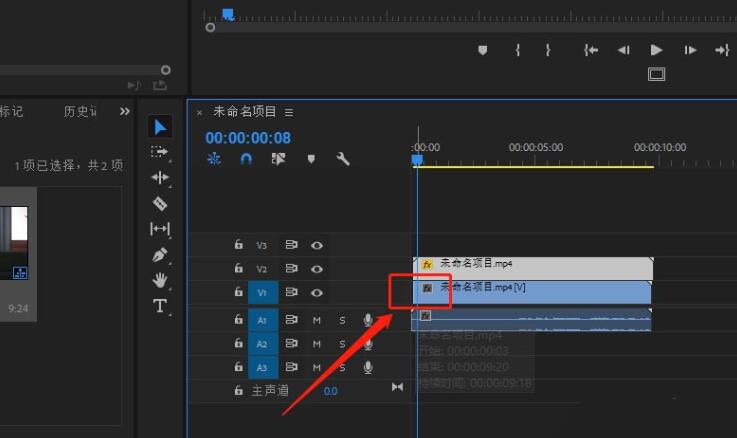
Task: Open timeline wrench display settings
Action: [343, 159]
